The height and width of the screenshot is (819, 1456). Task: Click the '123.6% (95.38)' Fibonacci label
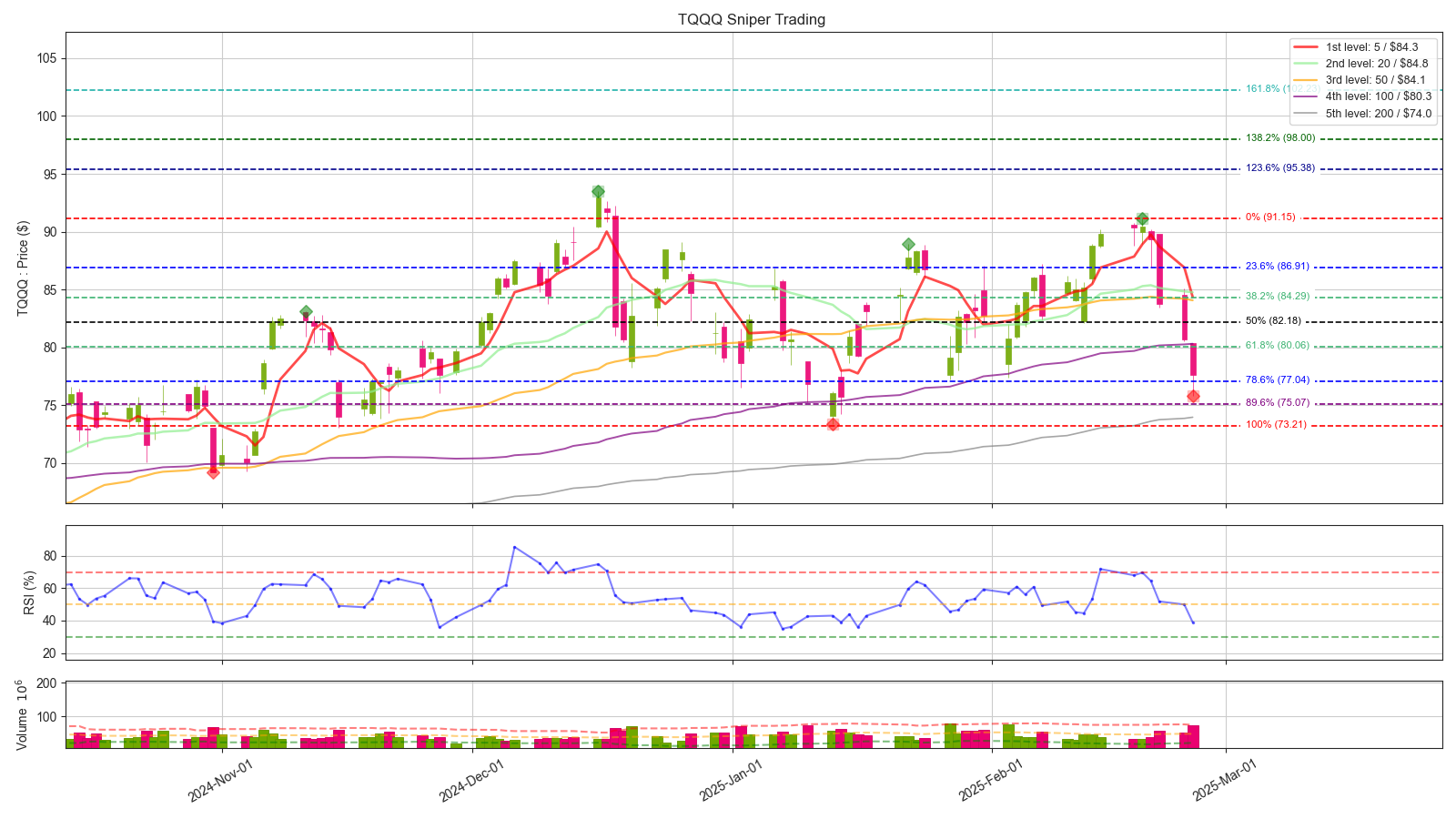(1280, 168)
